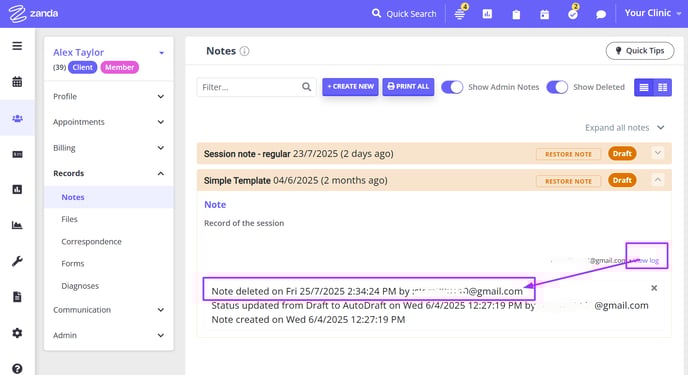Viewport: 688px width, 375px height.
Task: Open the clipboard icon in the top bar
Action: point(516,14)
